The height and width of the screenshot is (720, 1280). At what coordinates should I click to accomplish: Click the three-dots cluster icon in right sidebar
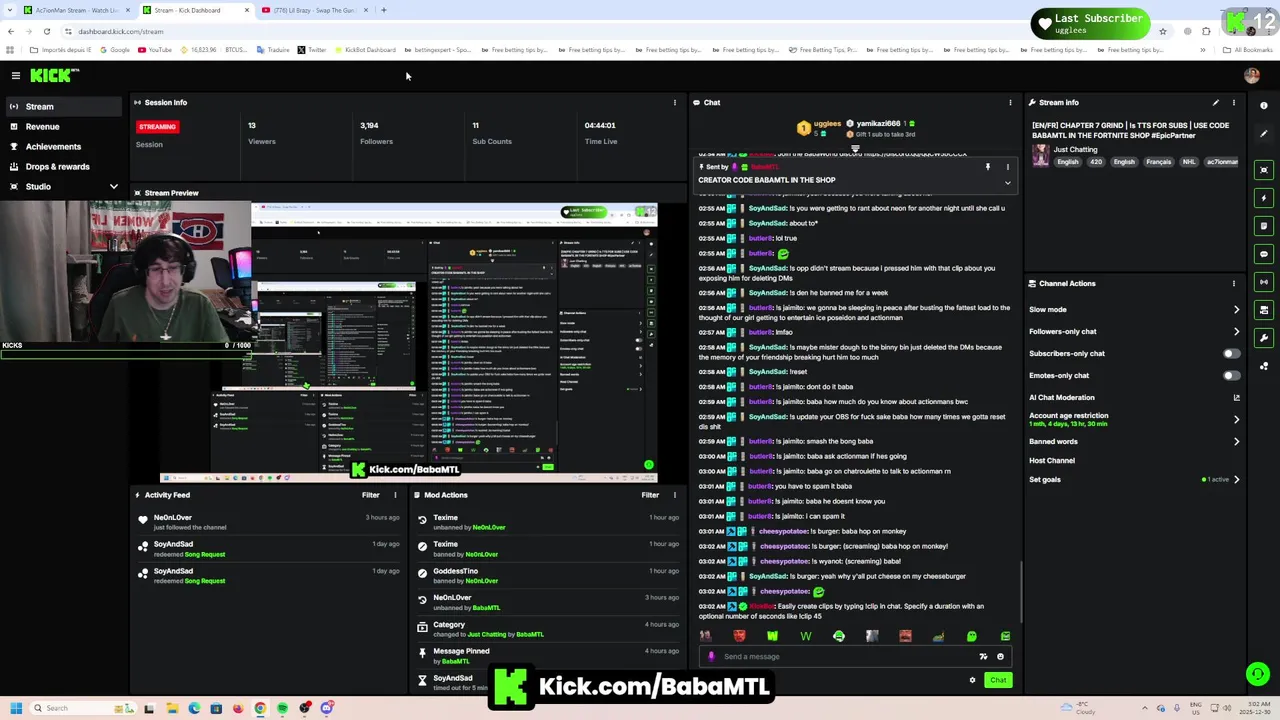click(x=1264, y=366)
